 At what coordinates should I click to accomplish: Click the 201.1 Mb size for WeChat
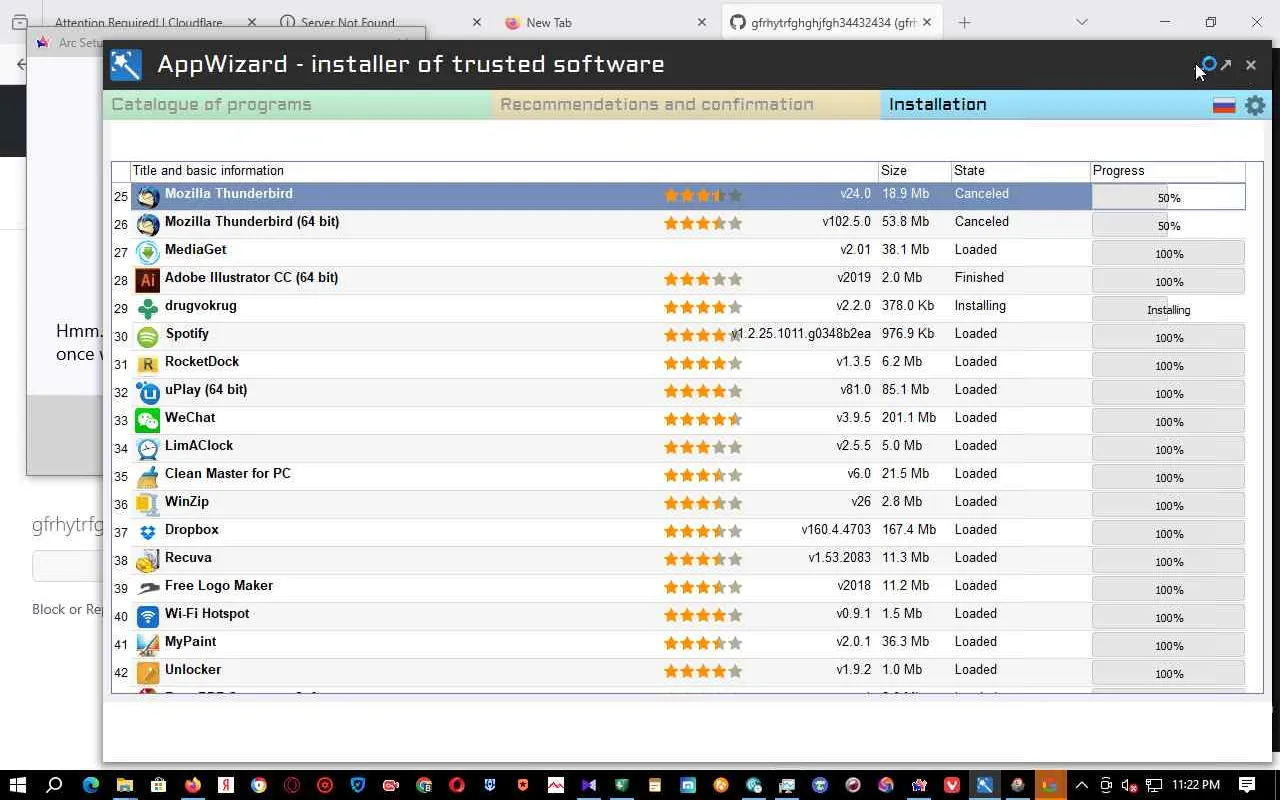point(909,417)
